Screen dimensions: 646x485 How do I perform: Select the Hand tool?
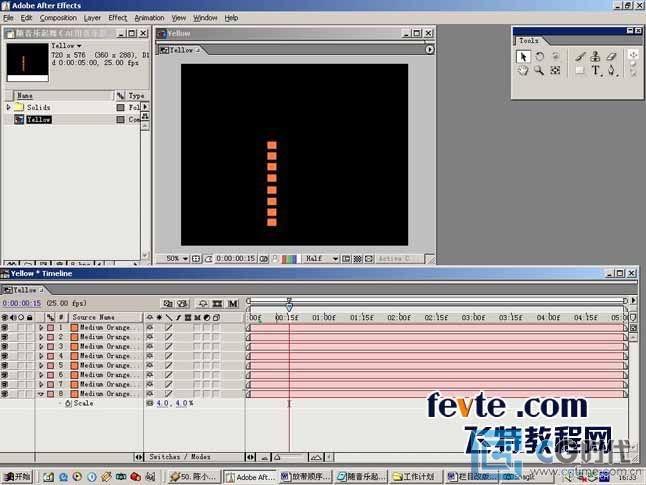coord(523,70)
